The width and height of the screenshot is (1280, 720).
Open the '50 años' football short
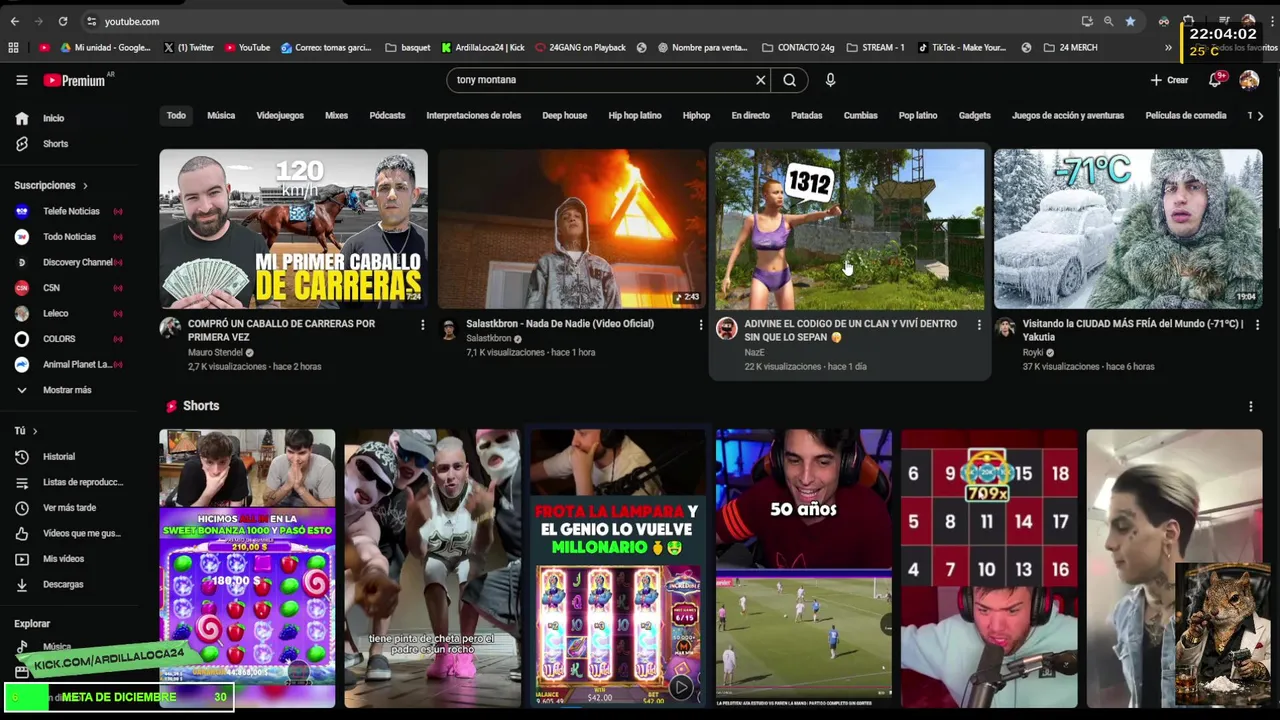pos(803,568)
